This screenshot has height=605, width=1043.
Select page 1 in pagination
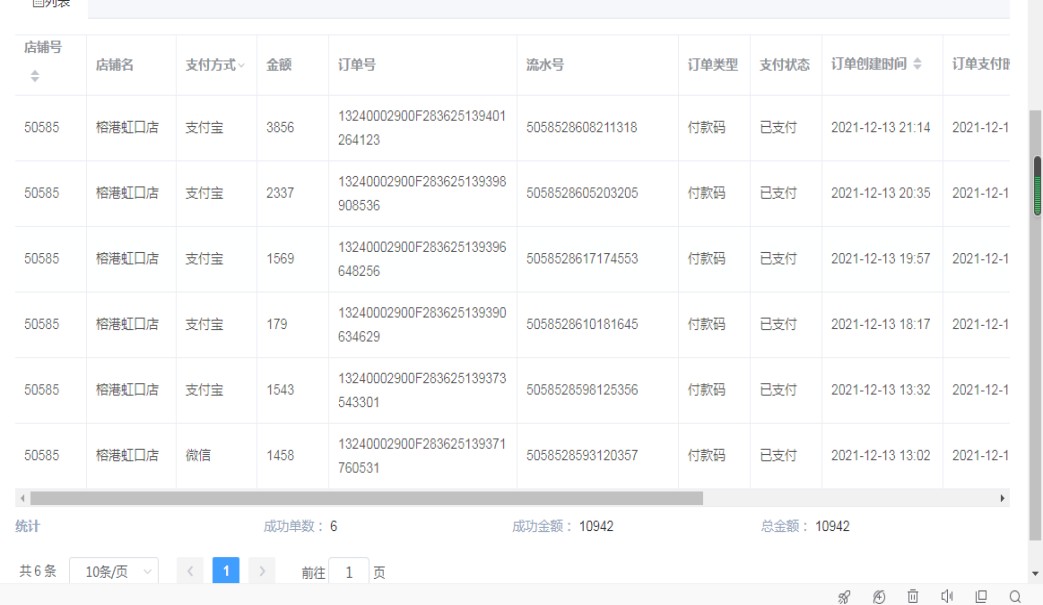(227, 572)
